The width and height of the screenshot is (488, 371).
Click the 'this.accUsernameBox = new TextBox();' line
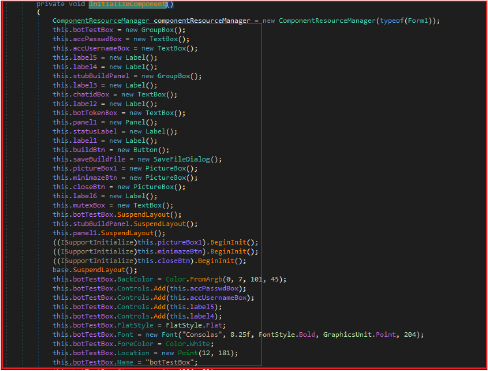tap(125, 48)
